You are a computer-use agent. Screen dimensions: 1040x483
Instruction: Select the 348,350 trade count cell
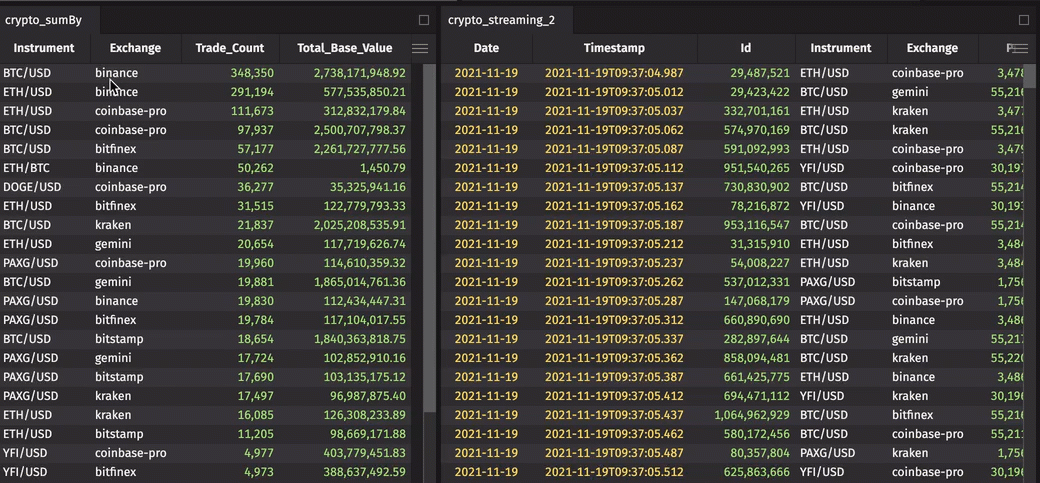251,73
